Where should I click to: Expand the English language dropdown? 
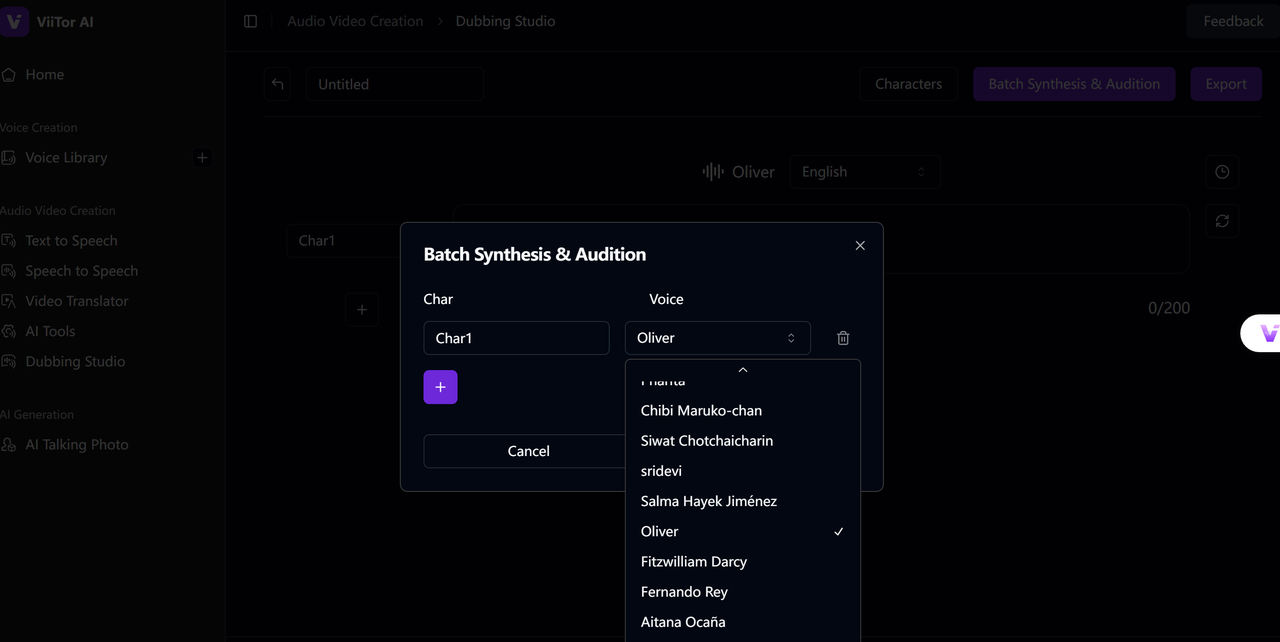[864, 172]
